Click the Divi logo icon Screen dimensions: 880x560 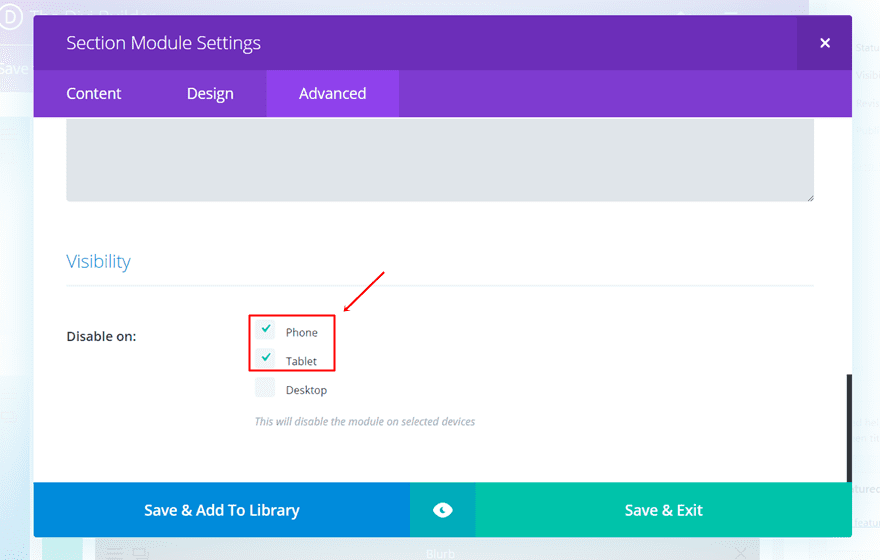pos(12,17)
